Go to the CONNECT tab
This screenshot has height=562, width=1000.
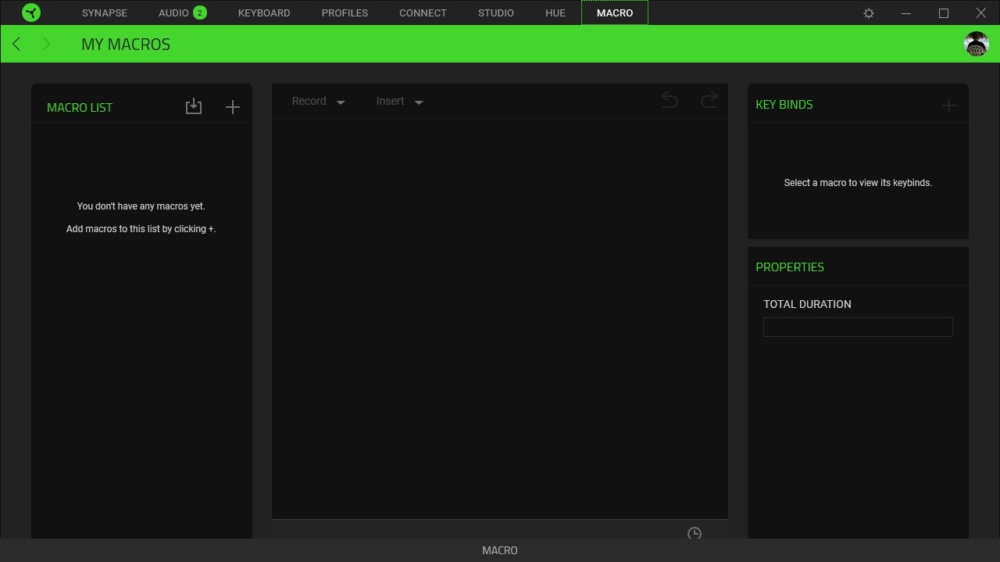click(x=423, y=13)
